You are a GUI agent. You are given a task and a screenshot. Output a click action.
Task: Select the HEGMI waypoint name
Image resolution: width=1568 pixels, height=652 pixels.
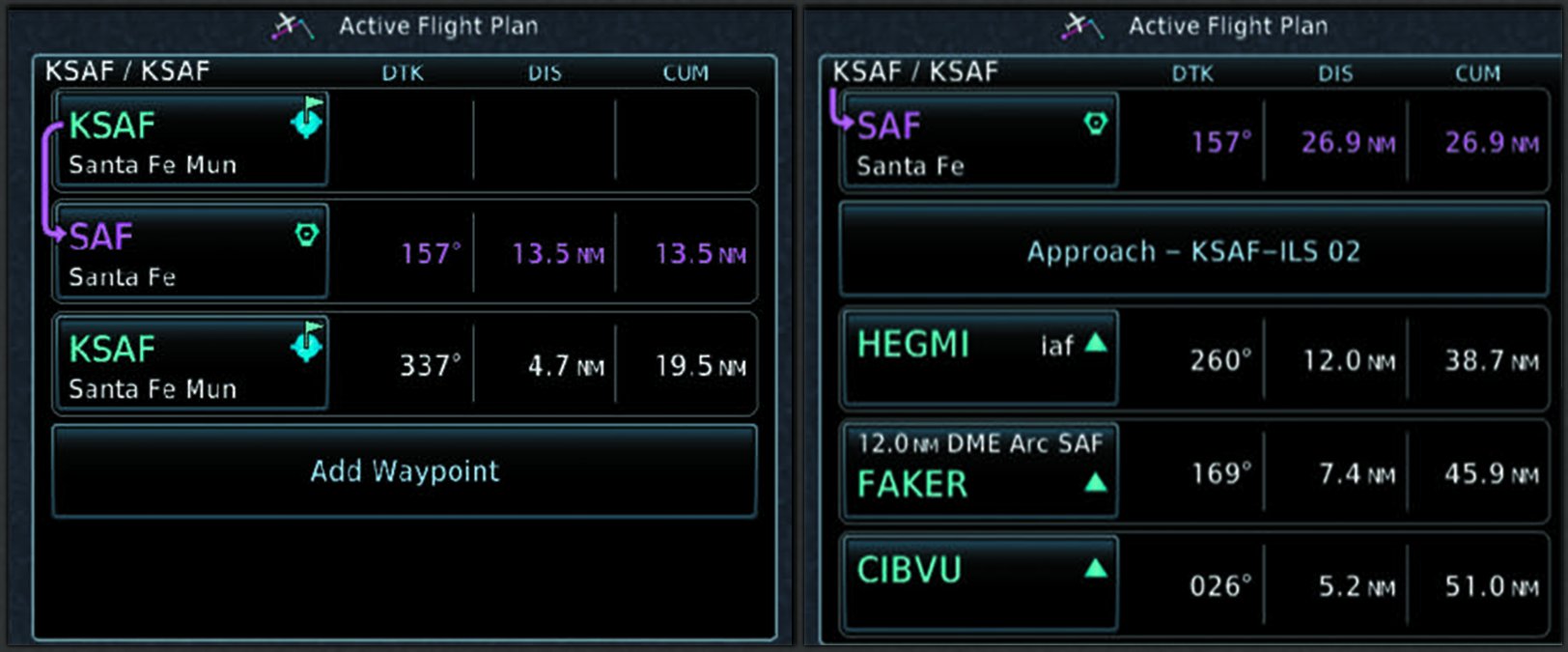coord(913,345)
